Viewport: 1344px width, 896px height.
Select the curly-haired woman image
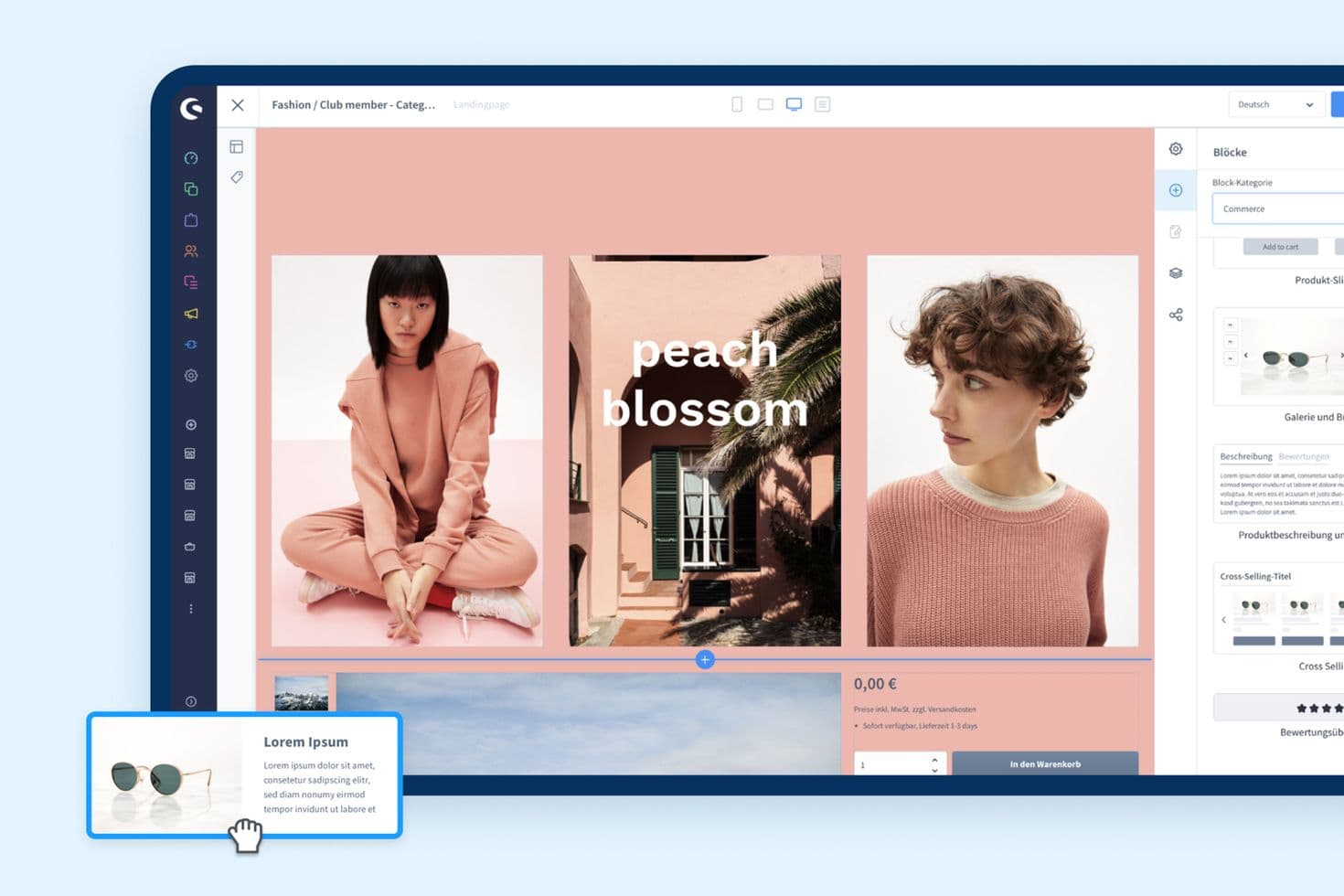click(1003, 451)
